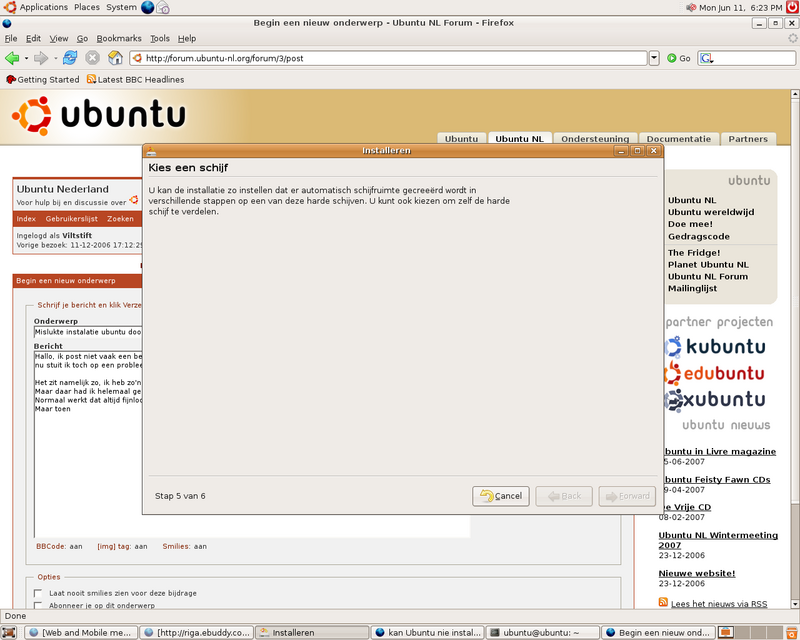The height and width of the screenshot is (640, 800).
Task: Switch to 'ubuntu@ubuntu: ~' terminal in taskbar
Action: (x=541, y=632)
